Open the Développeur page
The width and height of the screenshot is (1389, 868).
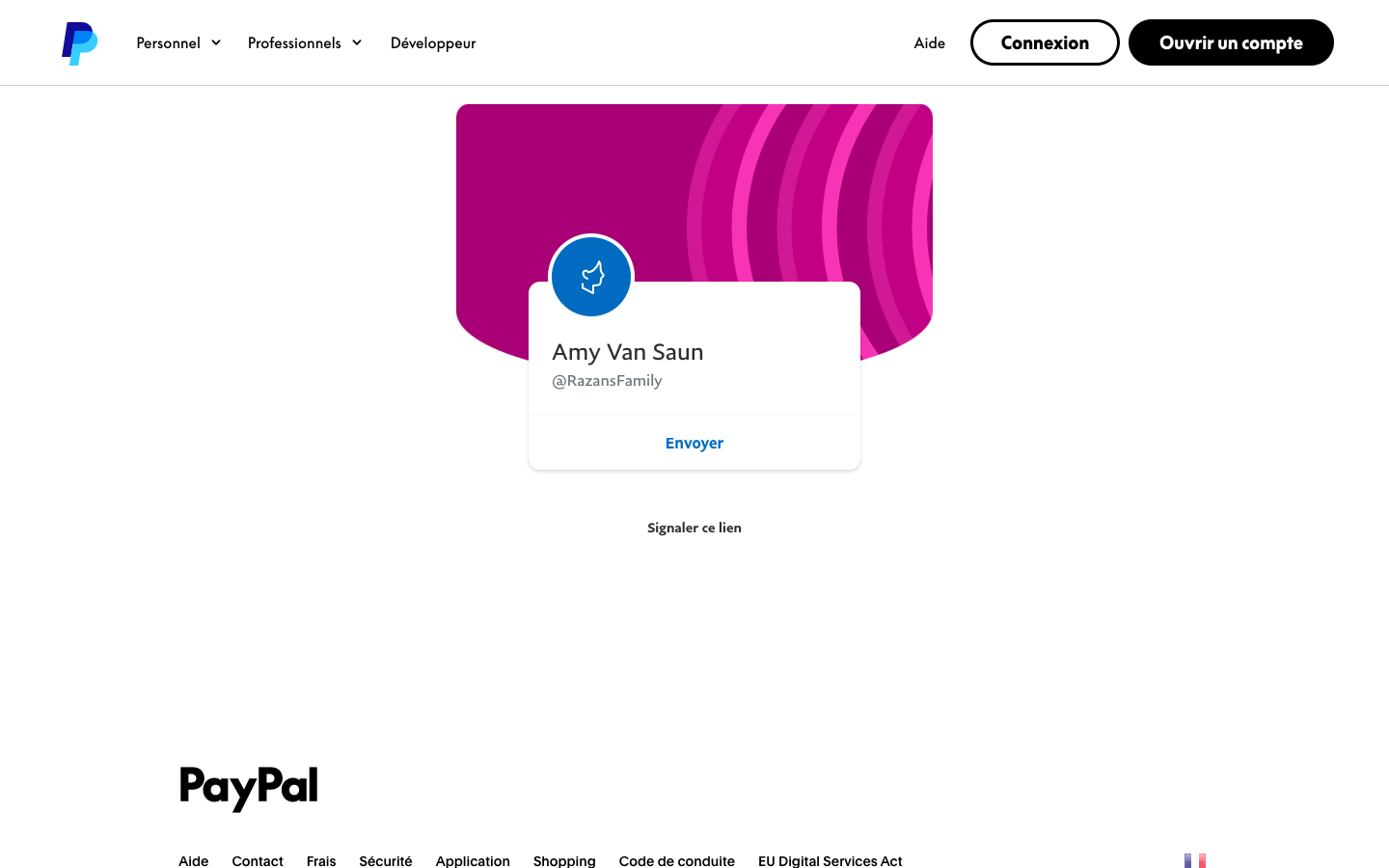[433, 42]
